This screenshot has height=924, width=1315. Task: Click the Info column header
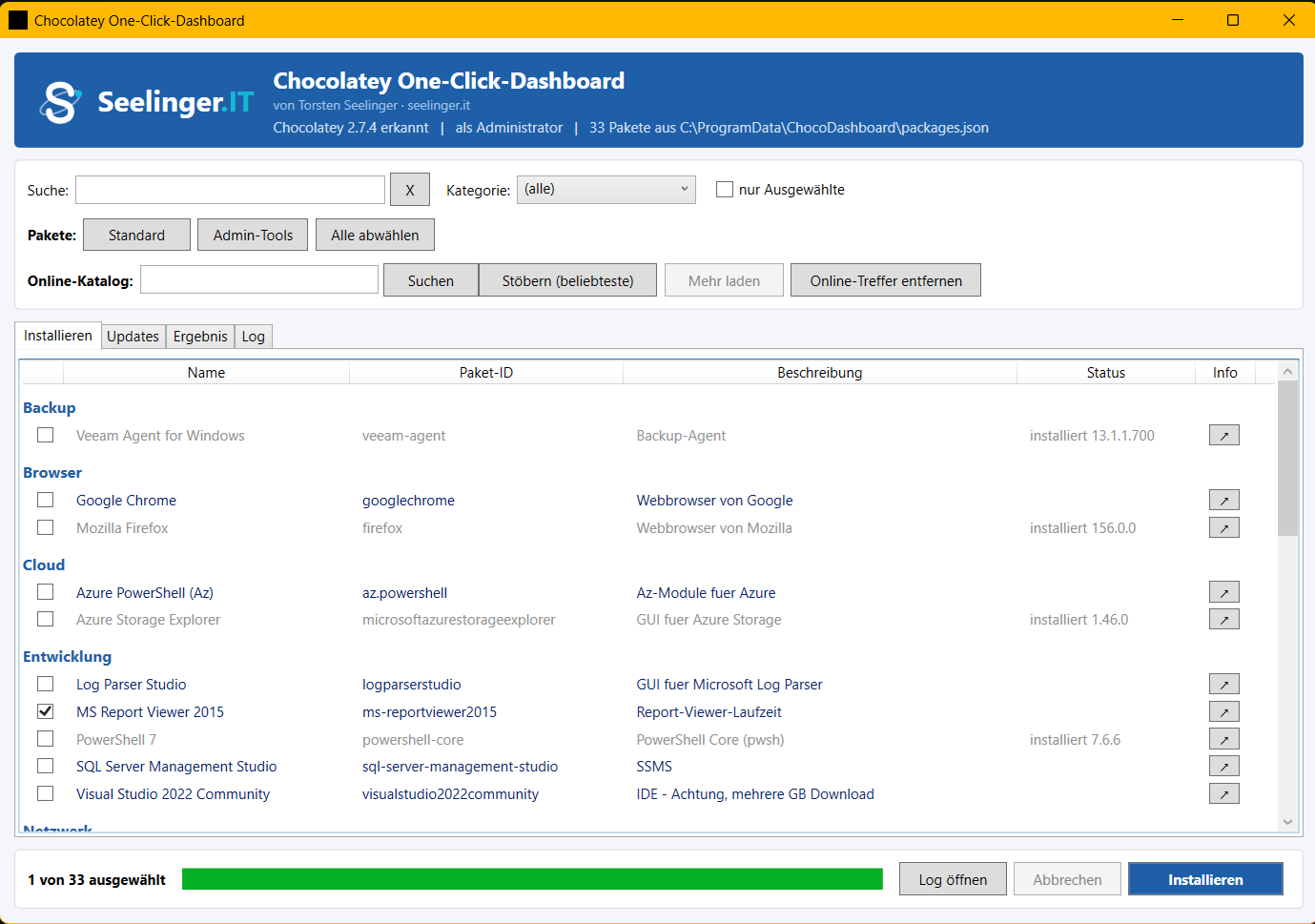point(1225,373)
